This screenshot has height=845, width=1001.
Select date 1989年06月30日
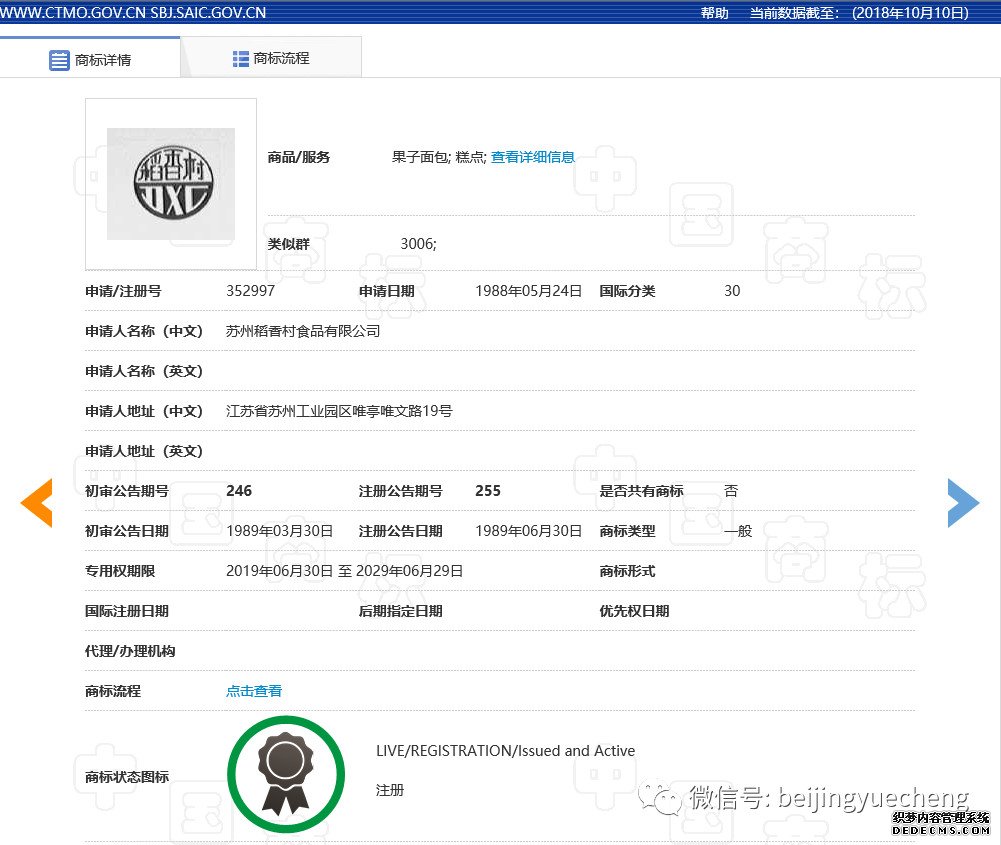528,531
